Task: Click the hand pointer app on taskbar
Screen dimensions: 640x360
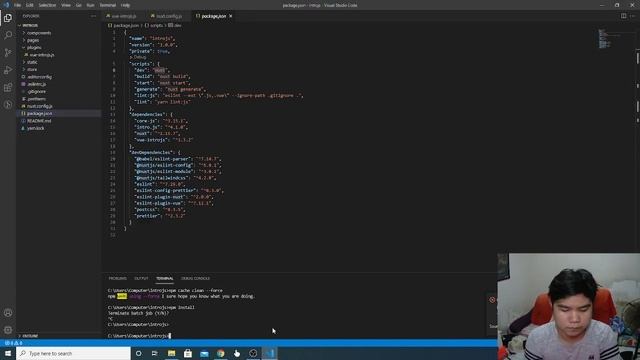Action: (237, 353)
